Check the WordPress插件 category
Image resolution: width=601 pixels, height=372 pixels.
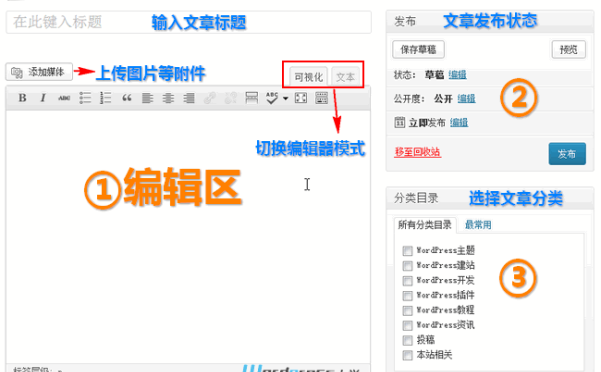tap(407, 295)
